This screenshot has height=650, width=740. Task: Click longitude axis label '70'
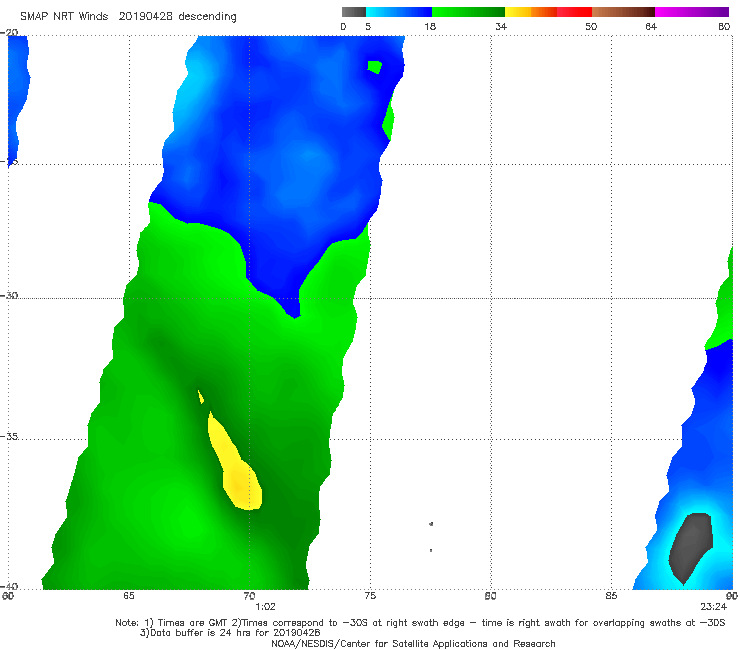(x=249, y=596)
